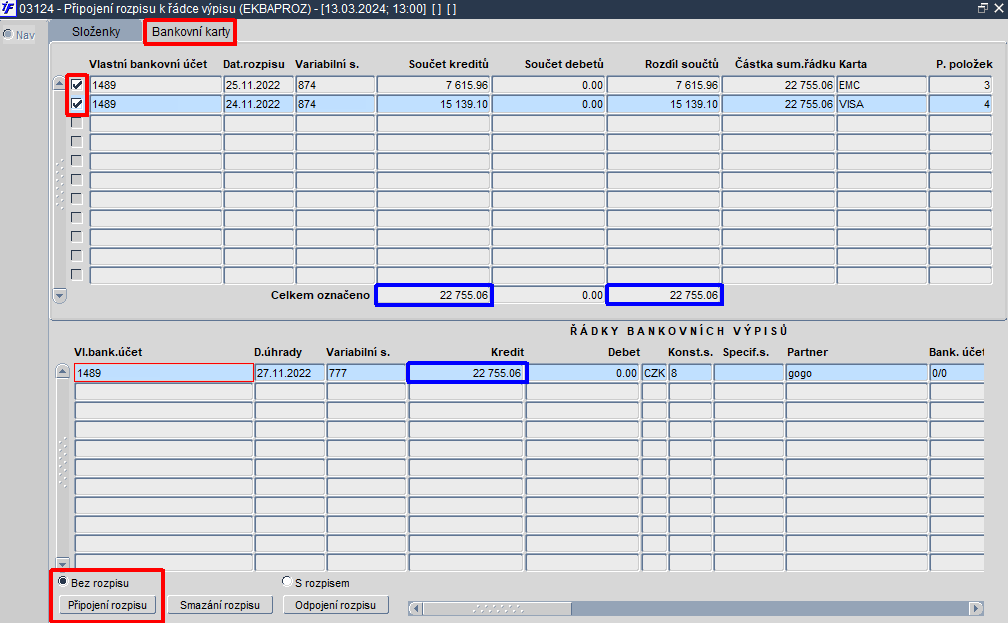Select the 'S rozpisem' radio button
This screenshot has height=623, width=1008.
point(287,581)
